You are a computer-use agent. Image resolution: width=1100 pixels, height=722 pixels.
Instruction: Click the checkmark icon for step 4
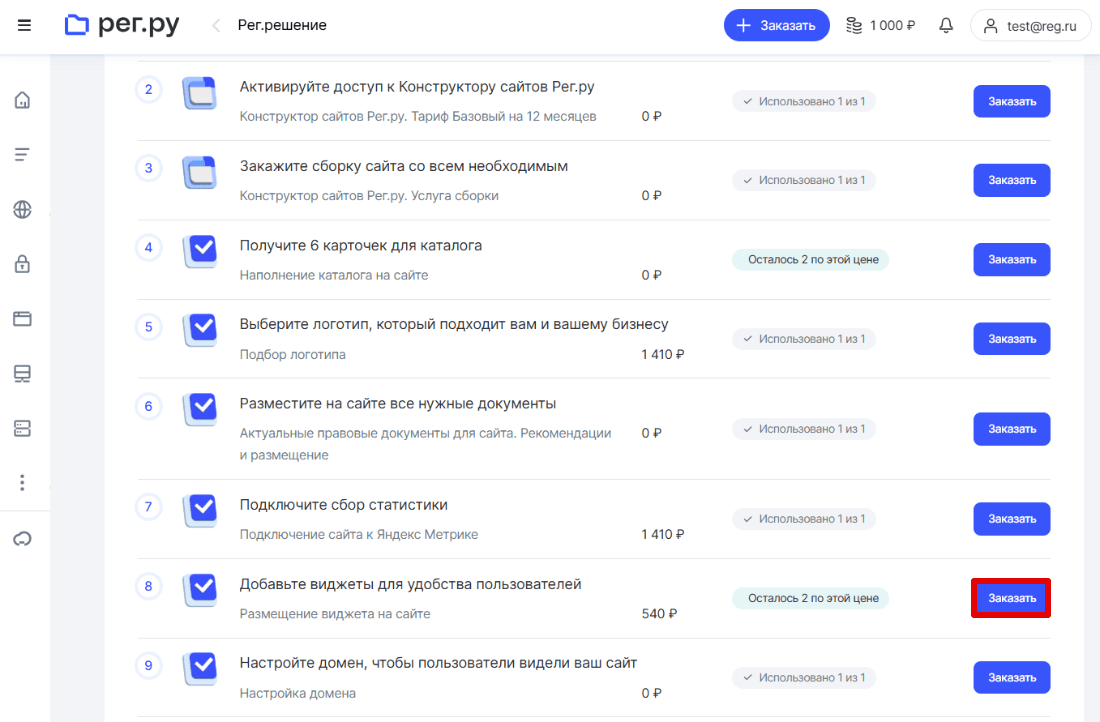[x=201, y=250]
